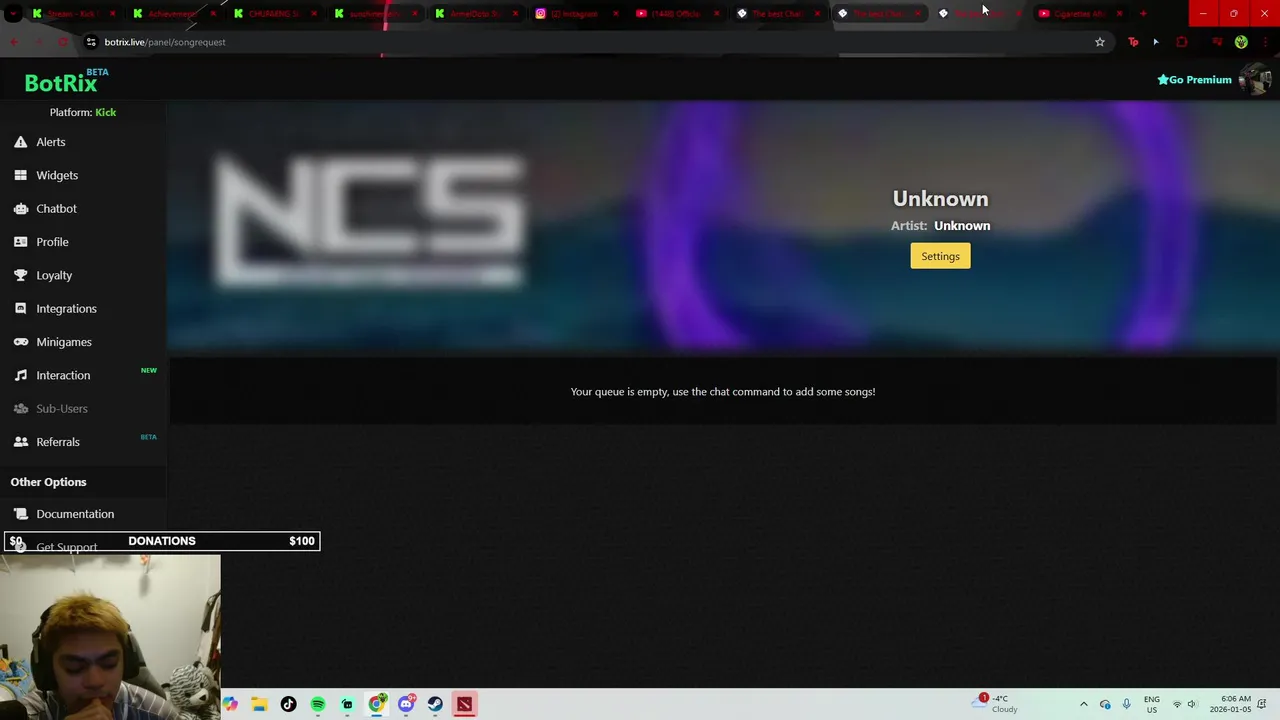Open Chrome from the taskbar
This screenshot has height=720, width=1280.
[x=376, y=704]
